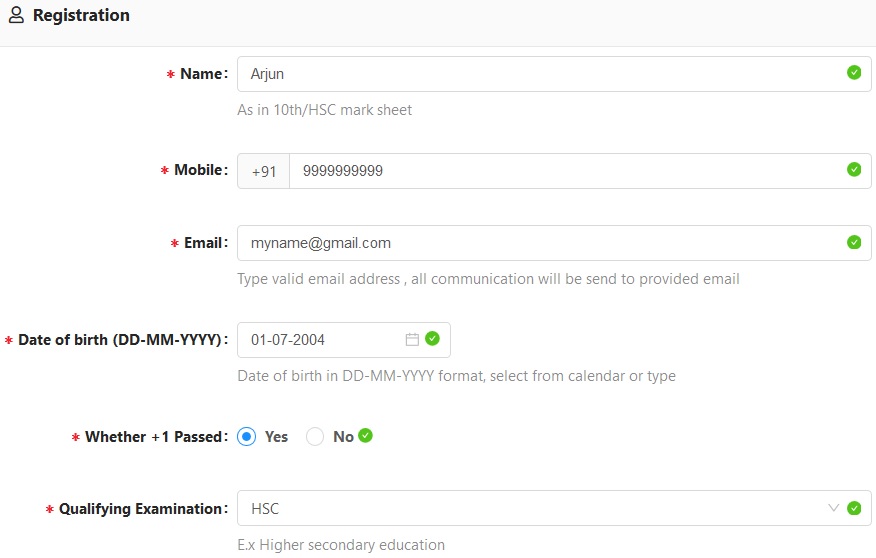
Task: Click green checkmark next to date of birth
Action: pyautogui.click(x=432, y=338)
